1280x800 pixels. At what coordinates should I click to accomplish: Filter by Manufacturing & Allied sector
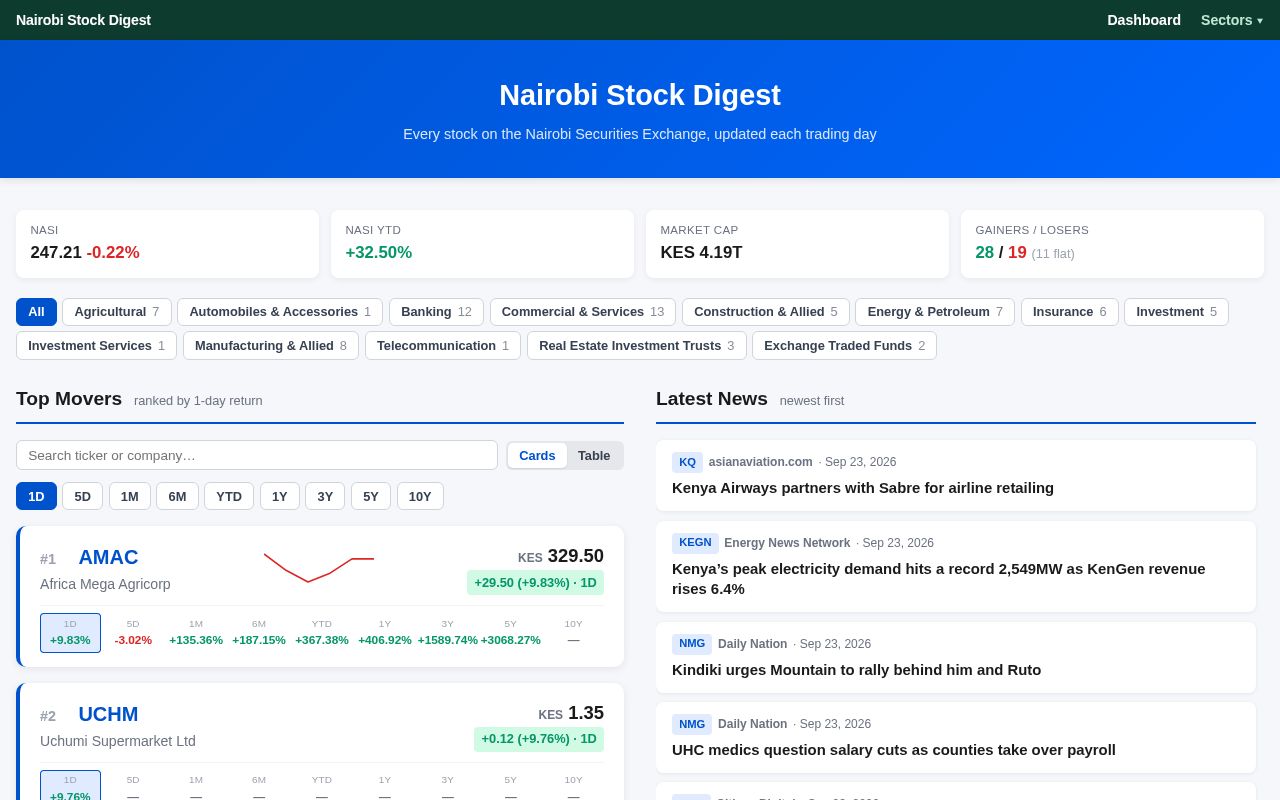click(x=271, y=346)
